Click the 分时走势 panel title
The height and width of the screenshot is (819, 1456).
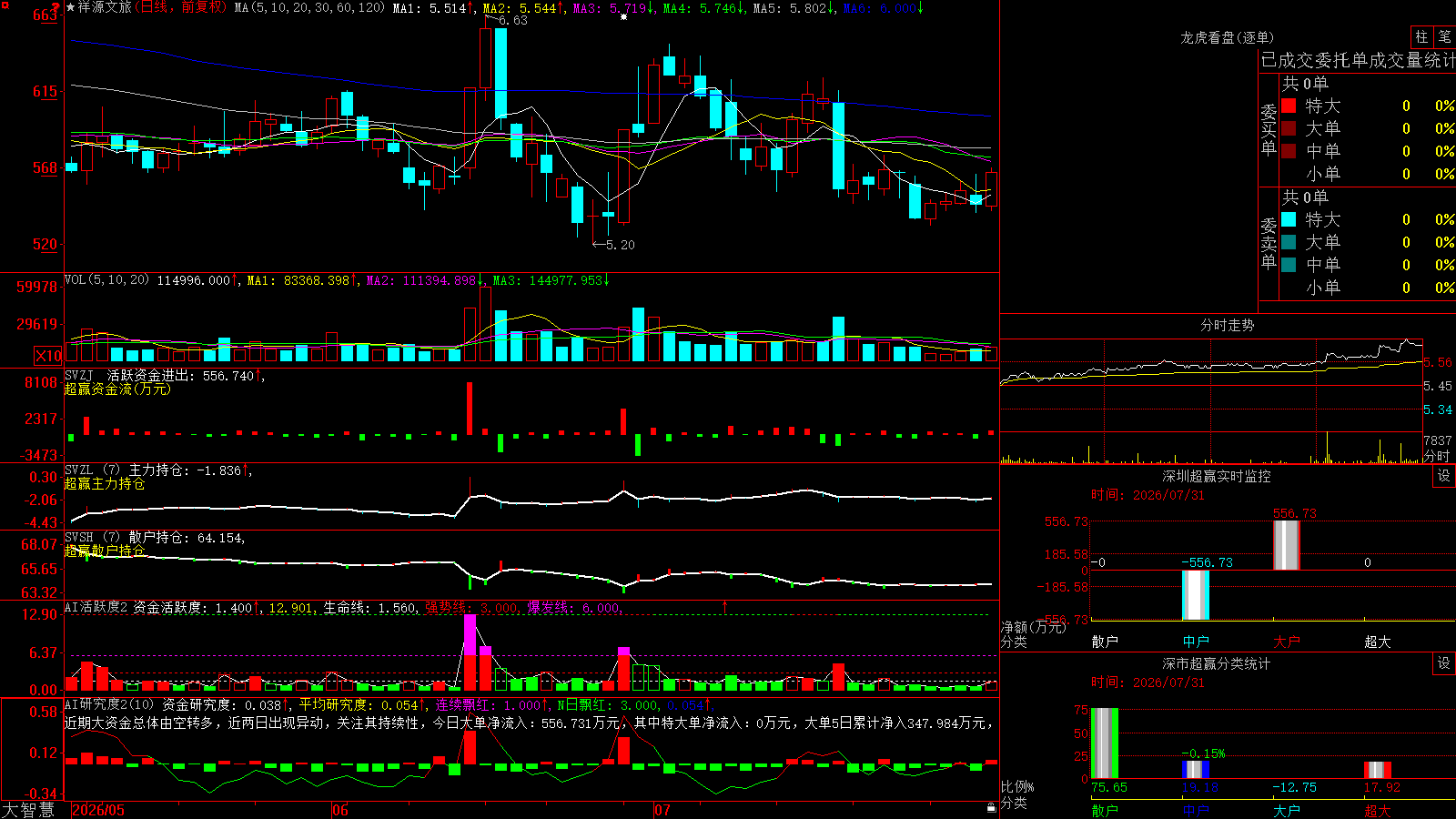(x=1227, y=325)
